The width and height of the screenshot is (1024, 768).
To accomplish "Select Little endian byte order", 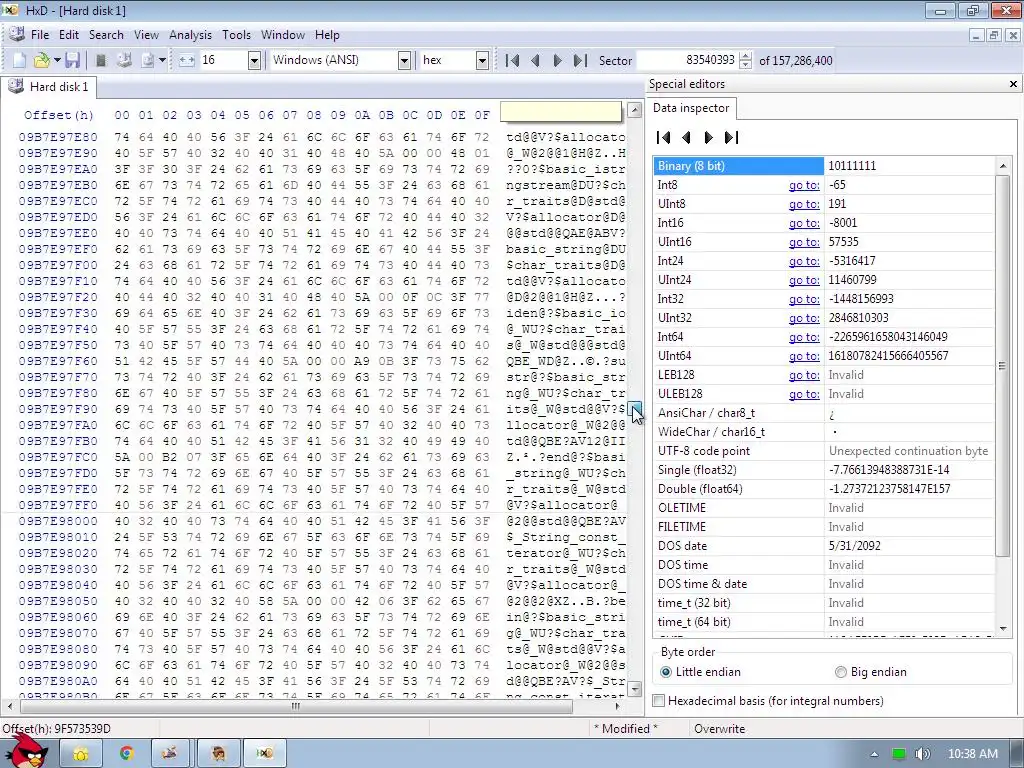I will [700, 672].
